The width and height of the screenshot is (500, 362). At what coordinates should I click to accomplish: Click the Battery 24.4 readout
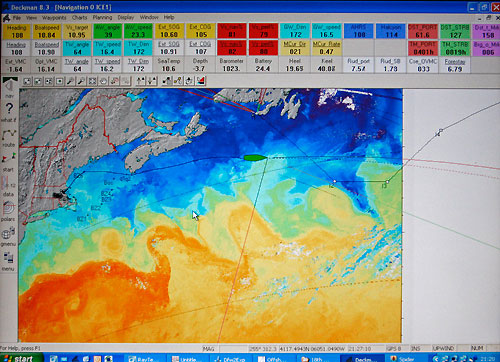tap(263, 65)
